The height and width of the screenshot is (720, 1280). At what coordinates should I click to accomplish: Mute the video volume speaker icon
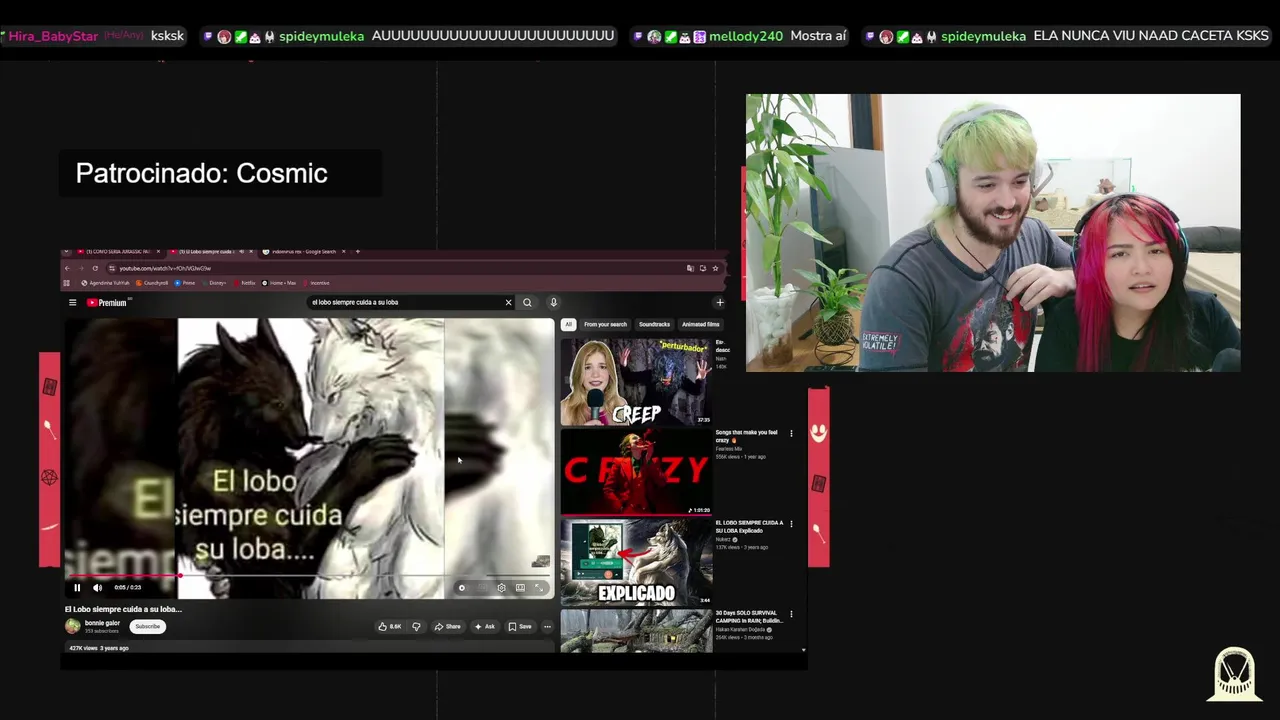[97, 588]
